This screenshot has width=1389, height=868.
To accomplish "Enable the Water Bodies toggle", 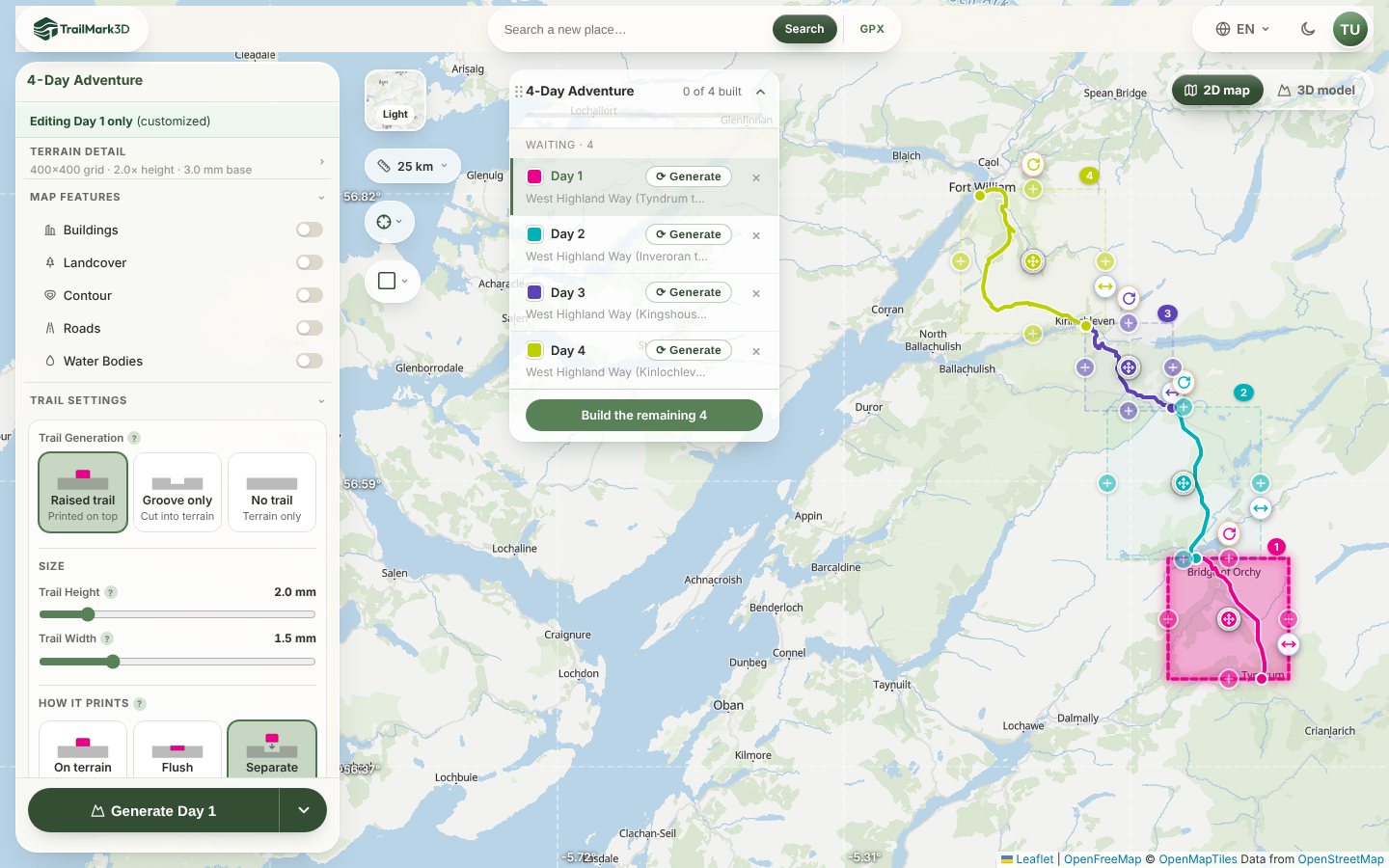I will click(310, 361).
